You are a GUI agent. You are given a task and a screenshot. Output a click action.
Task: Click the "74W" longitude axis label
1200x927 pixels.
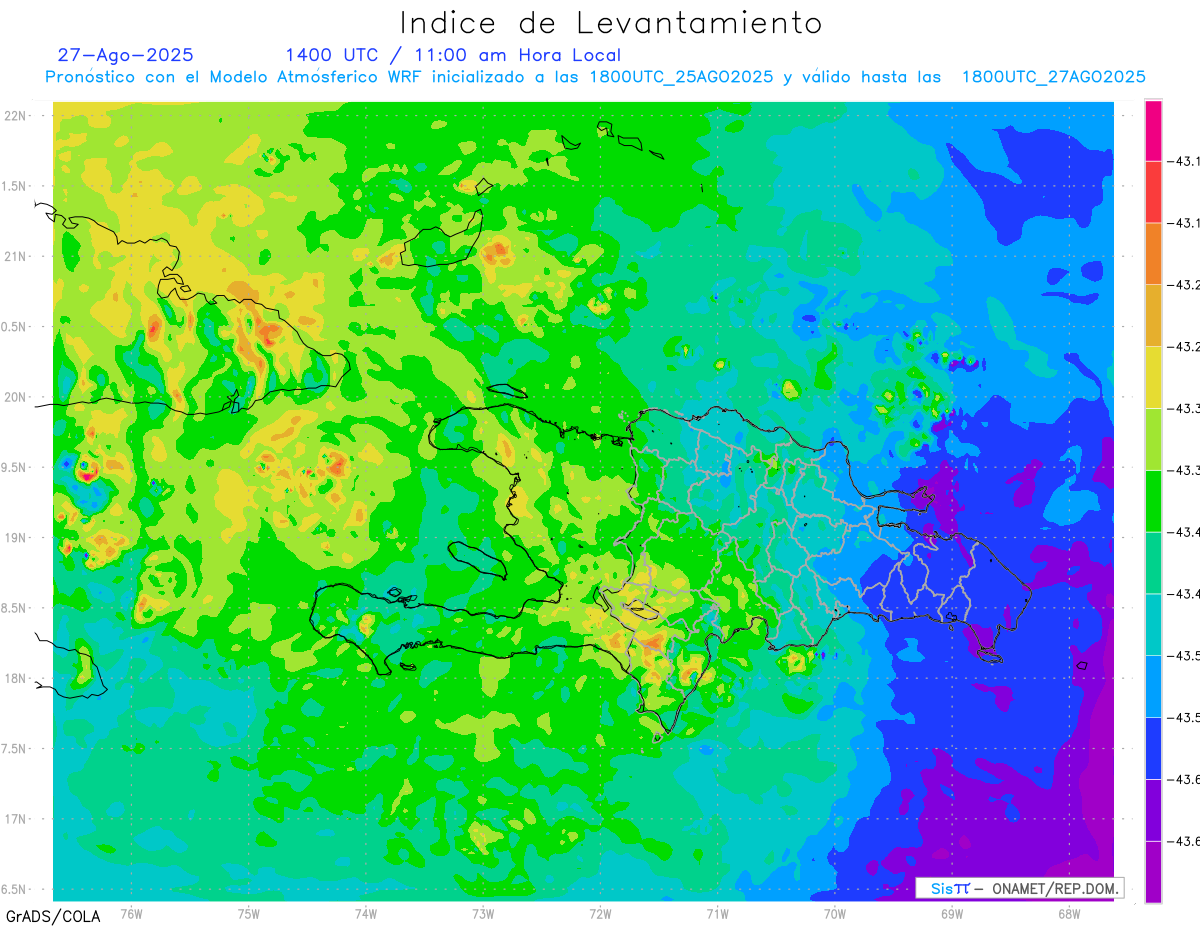click(366, 914)
